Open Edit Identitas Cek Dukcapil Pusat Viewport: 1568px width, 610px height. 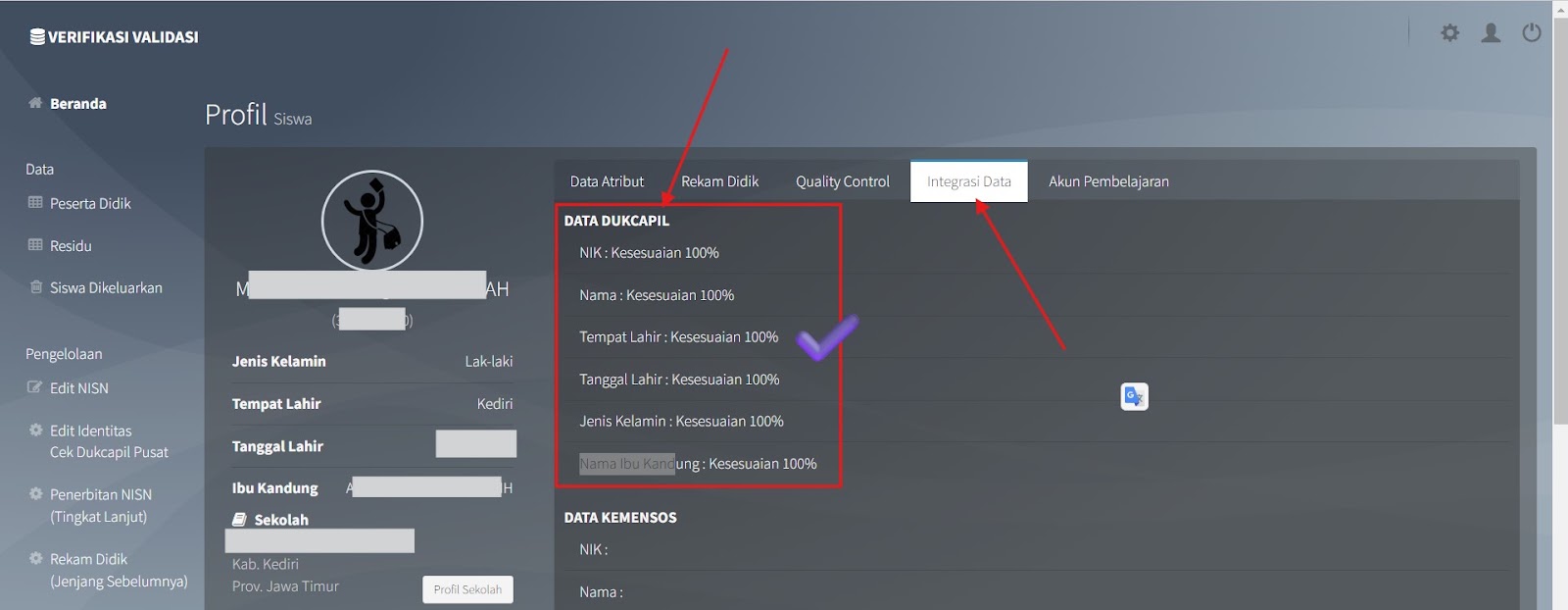tap(109, 441)
